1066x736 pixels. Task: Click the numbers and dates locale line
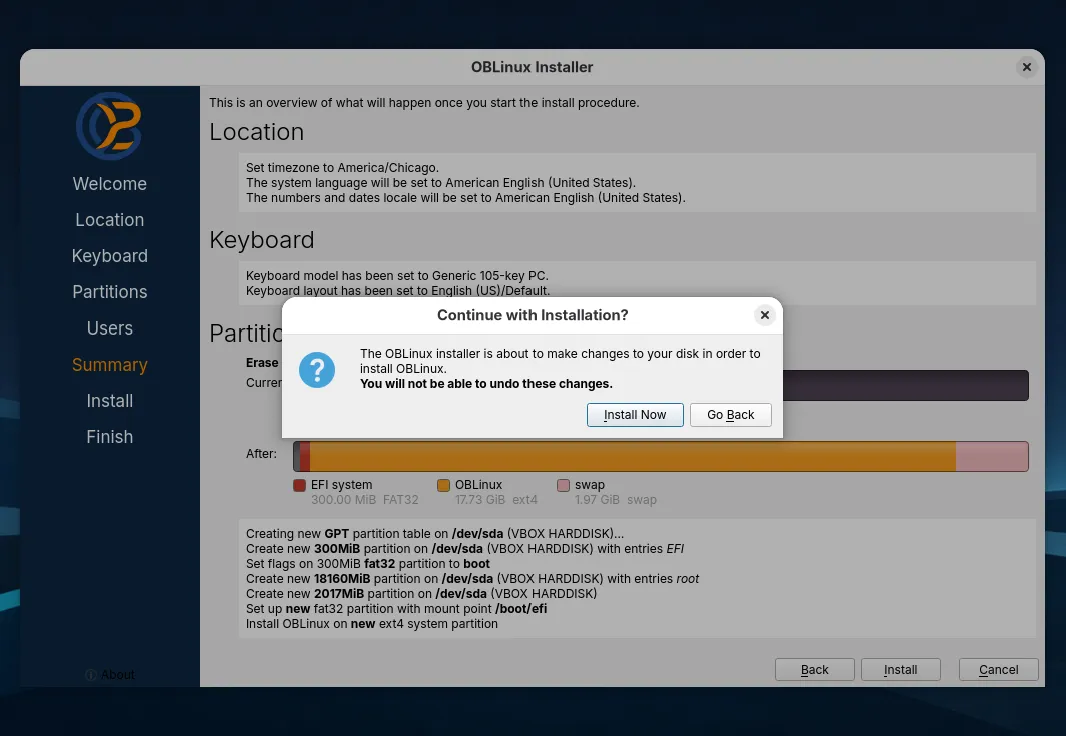[466, 197]
